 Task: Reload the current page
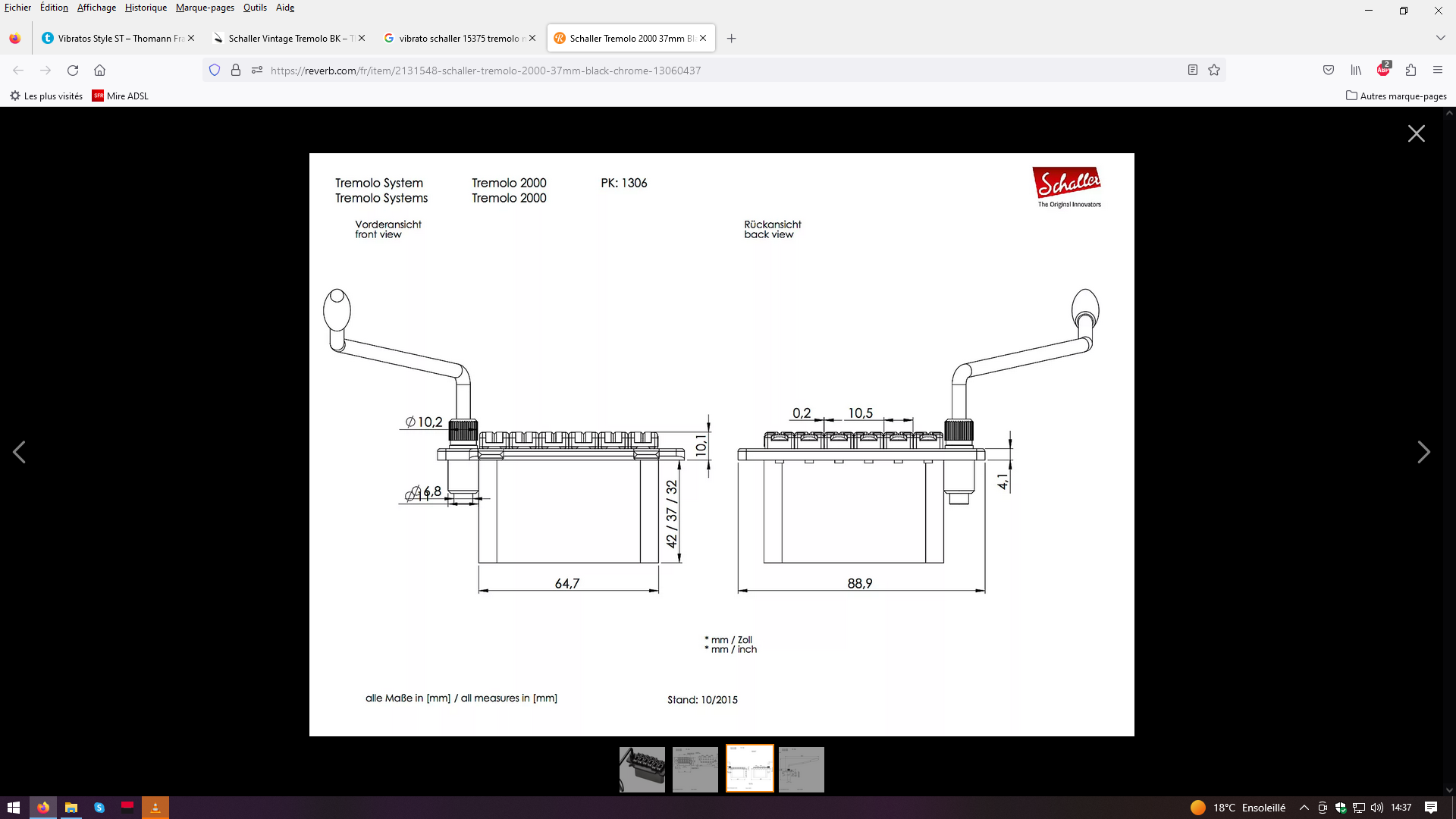[x=73, y=70]
